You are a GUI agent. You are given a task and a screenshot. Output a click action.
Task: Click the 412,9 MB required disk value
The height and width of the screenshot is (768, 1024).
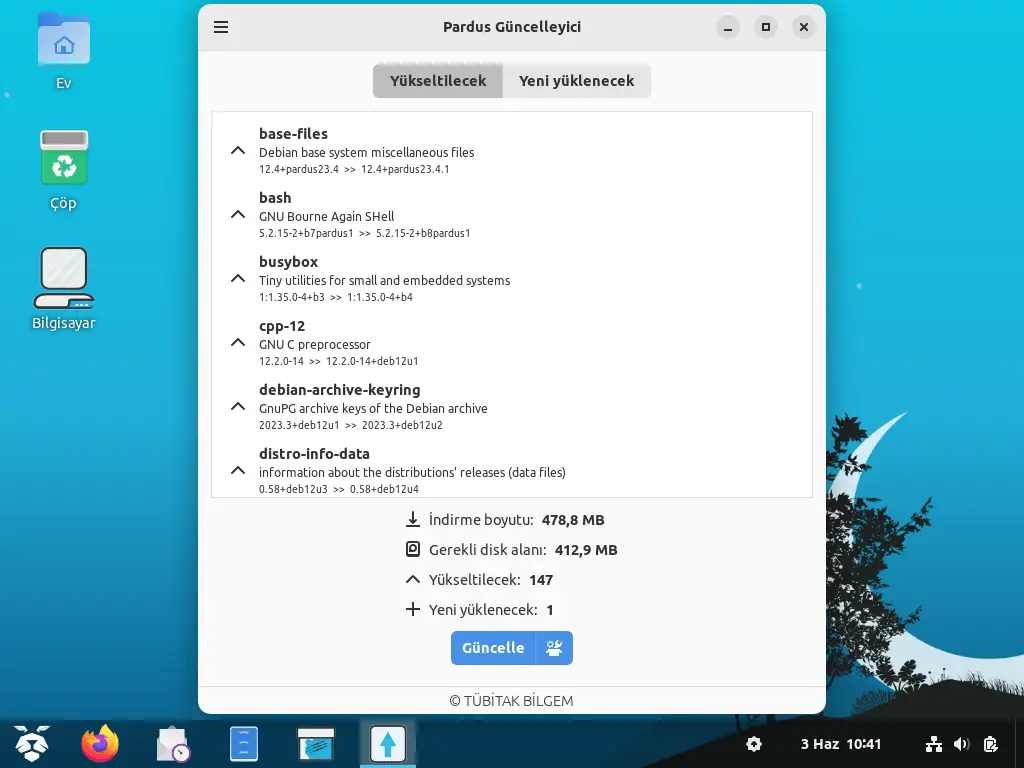586,551
